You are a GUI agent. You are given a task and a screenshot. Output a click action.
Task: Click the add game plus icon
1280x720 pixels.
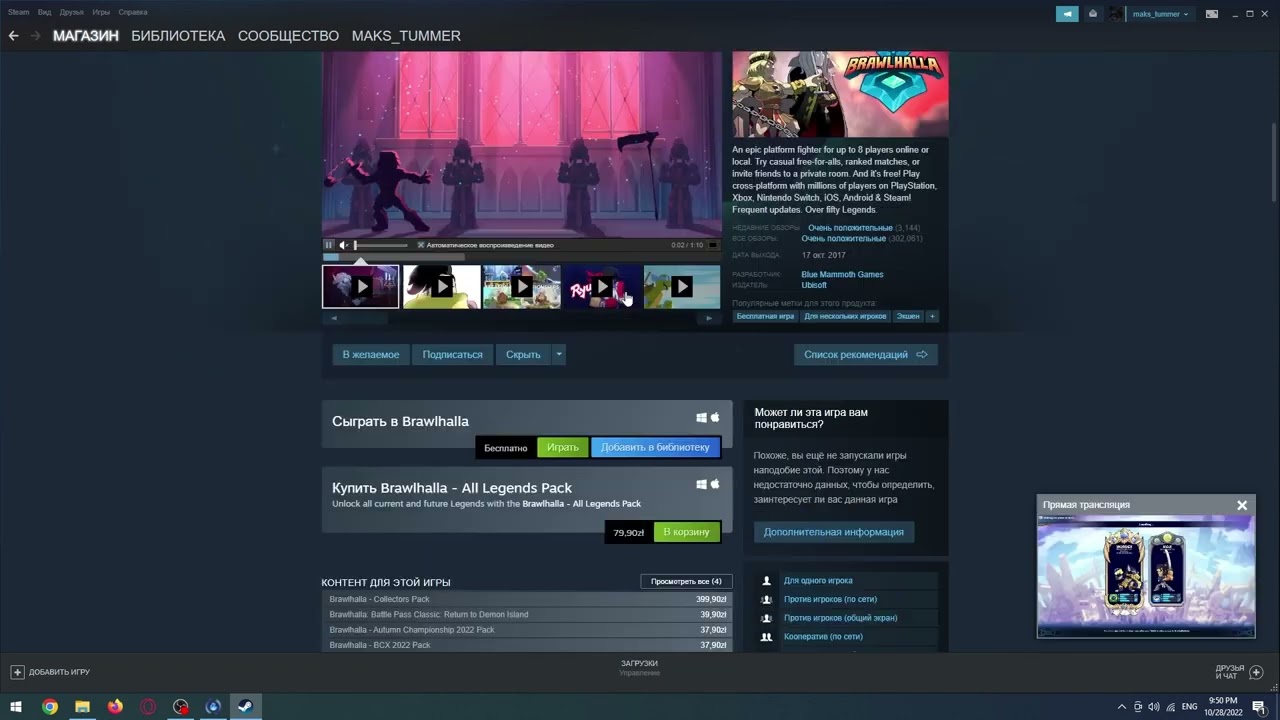point(17,672)
